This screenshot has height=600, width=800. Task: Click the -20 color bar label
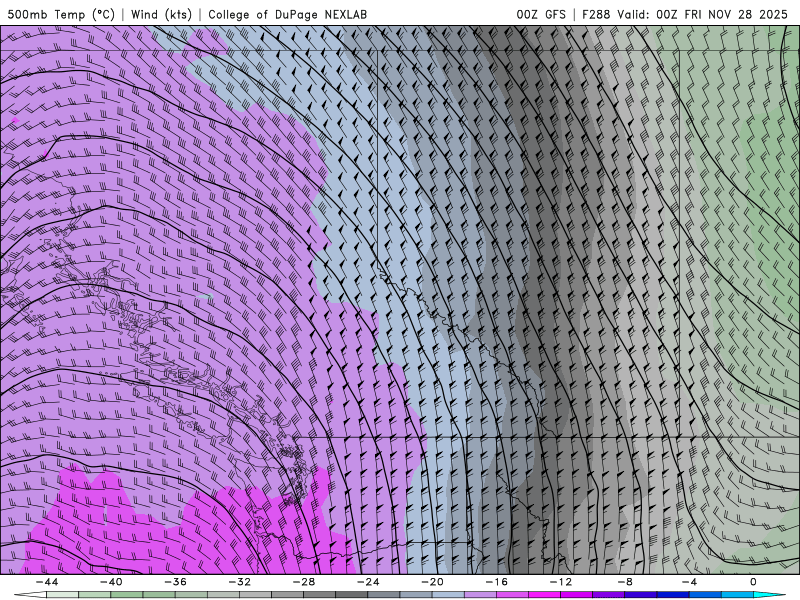coord(432,582)
